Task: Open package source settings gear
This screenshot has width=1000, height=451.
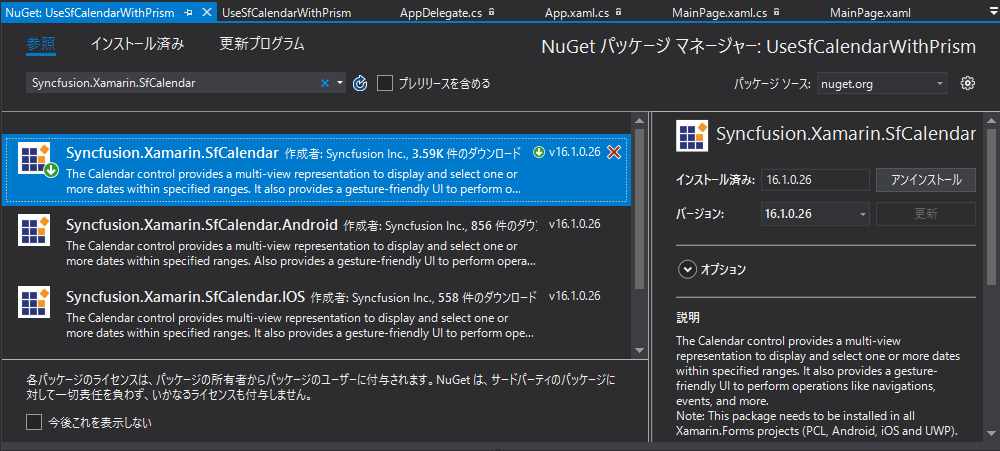Action: tap(968, 83)
